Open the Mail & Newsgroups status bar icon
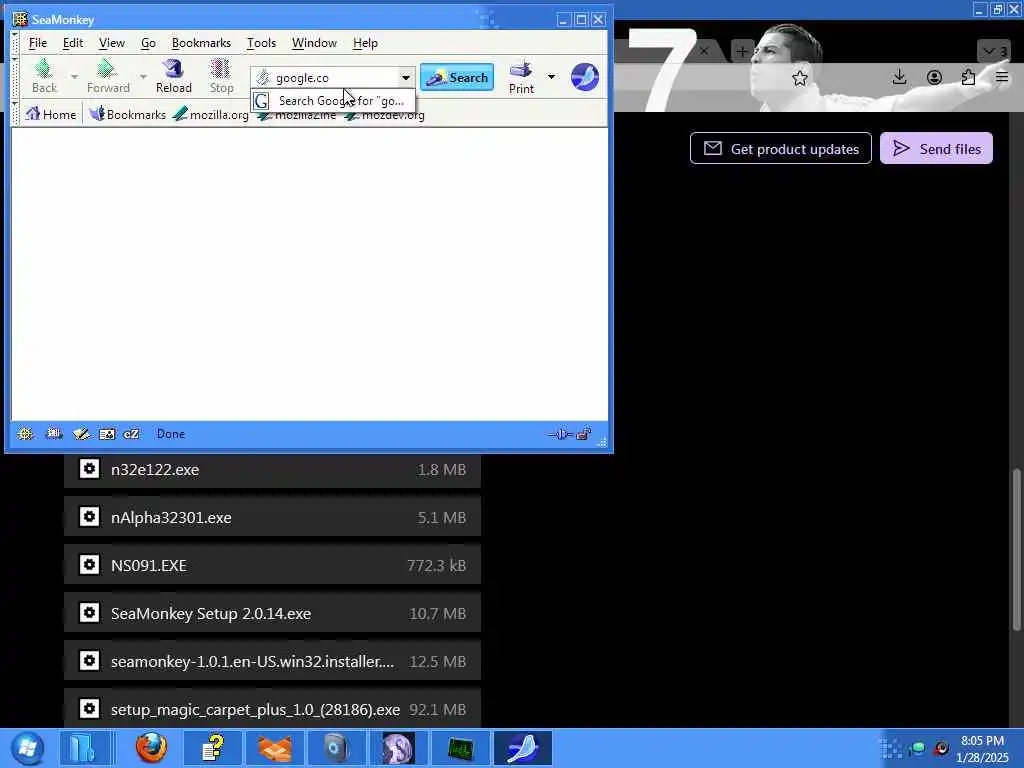The height and width of the screenshot is (768, 1024). pyautogui.click(x=54, y=434)
